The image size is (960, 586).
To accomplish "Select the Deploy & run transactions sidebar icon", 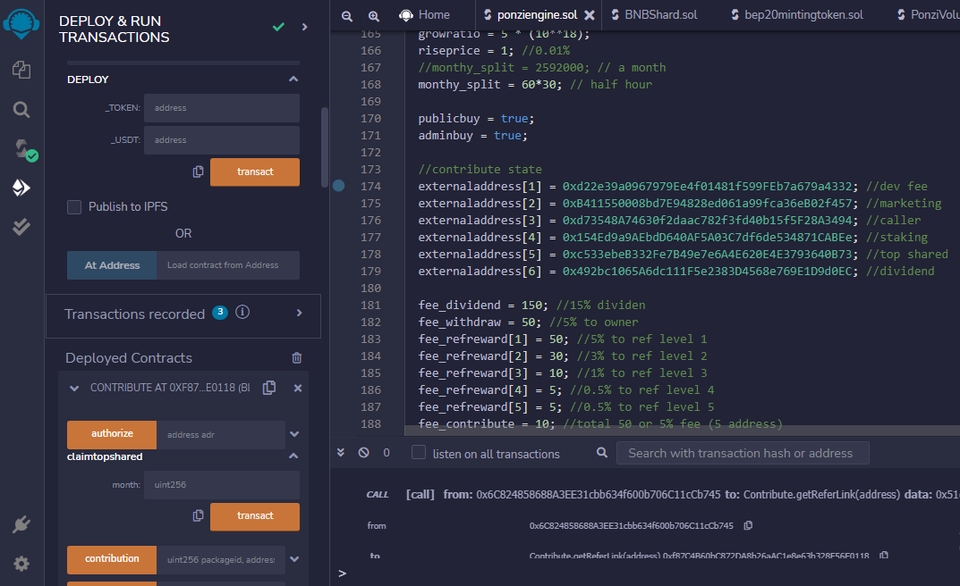I will pos(21,187).
